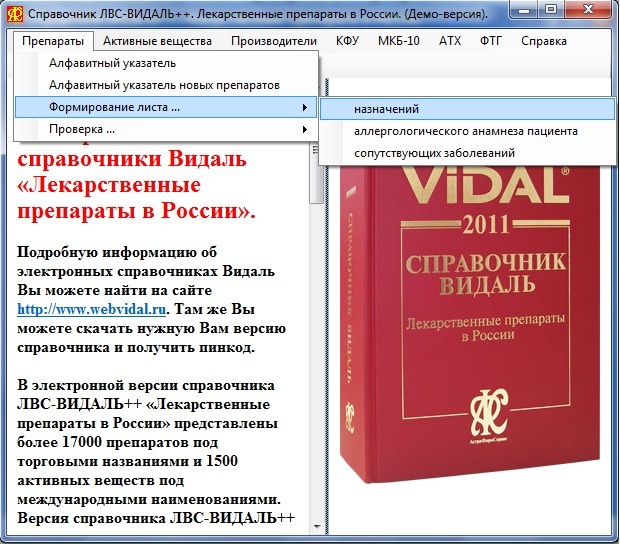
Task: Maximize the ЛВС-ВИДАЛЬ++ window
Action: click(551, 9)
